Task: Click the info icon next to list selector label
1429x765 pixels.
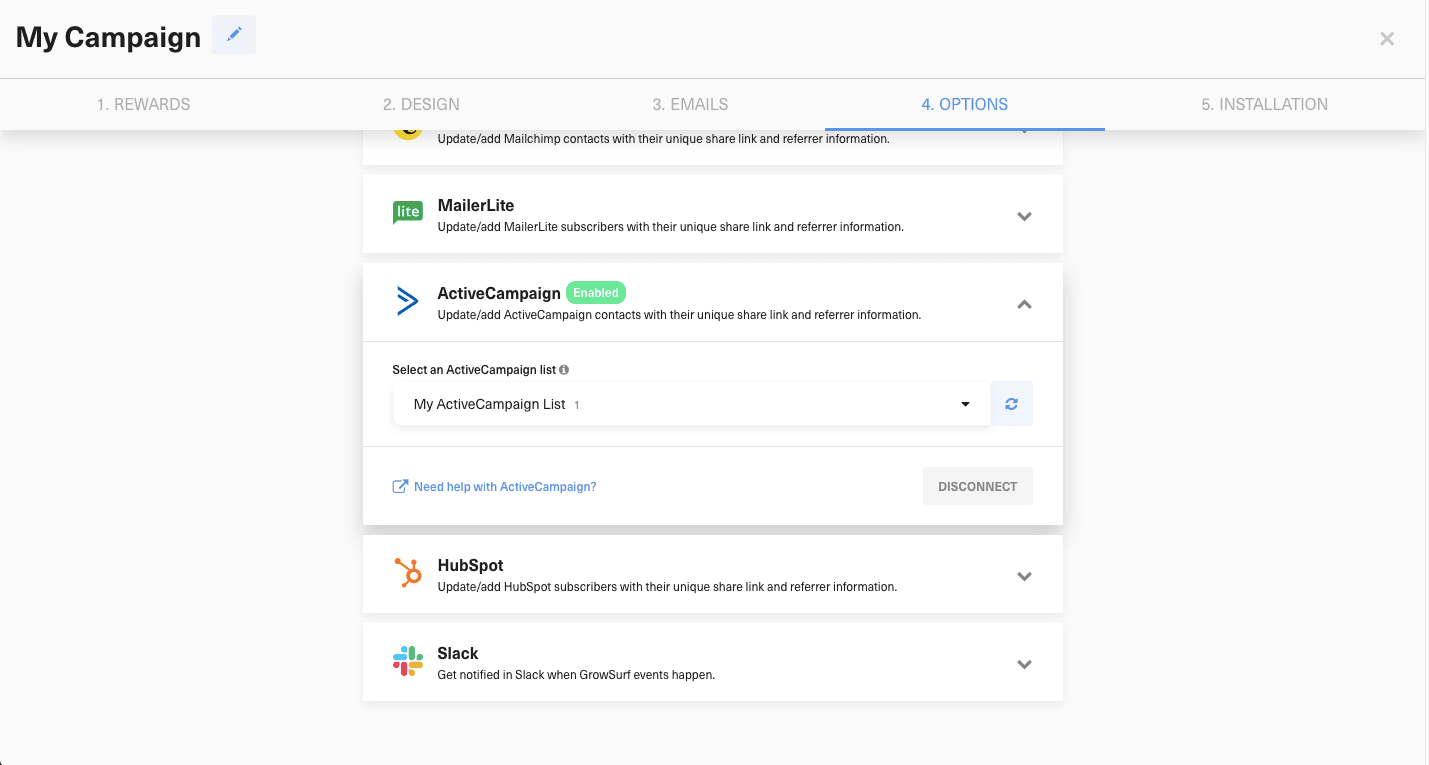Action: pyautogui.click(x=563, y=369)
